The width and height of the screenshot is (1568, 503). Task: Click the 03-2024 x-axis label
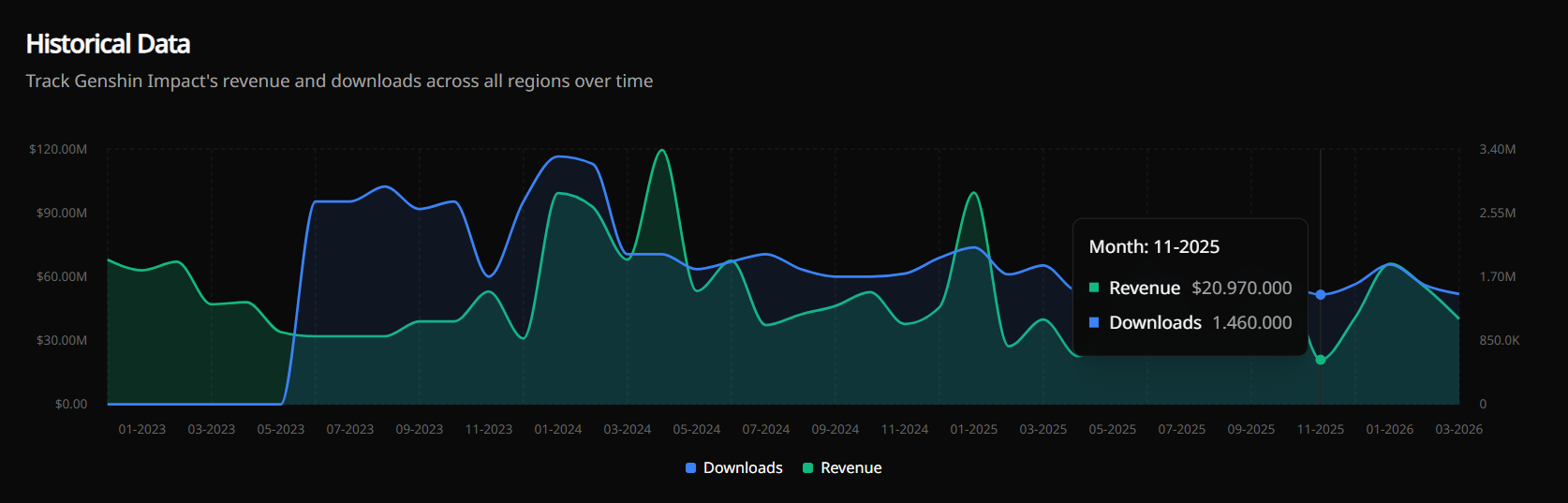click(x=628, y=429)
